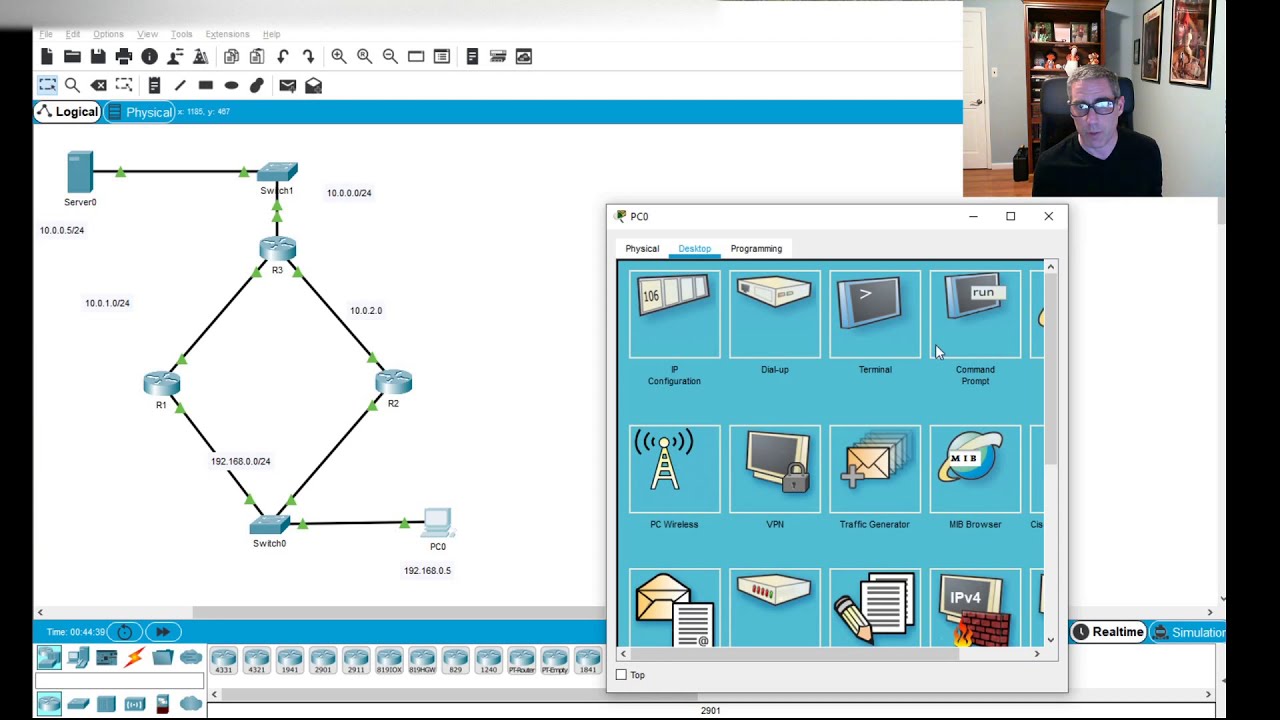Click the Undo arrow icon
The width and height of the screenshot is (1280, 720).
click(283, 57)
